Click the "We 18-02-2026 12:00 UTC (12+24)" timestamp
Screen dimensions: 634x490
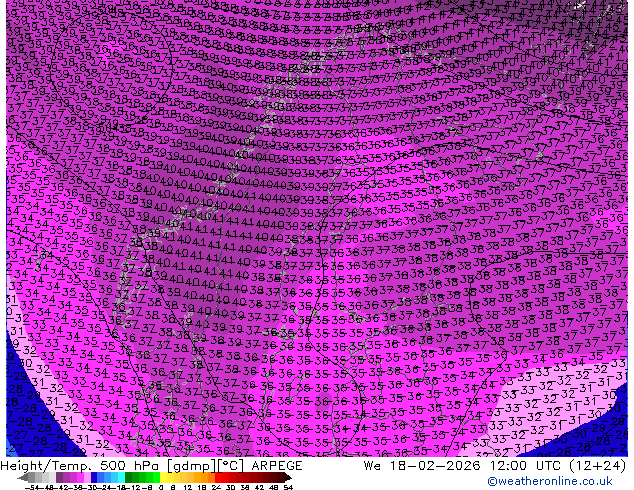[x=495, y=466]
